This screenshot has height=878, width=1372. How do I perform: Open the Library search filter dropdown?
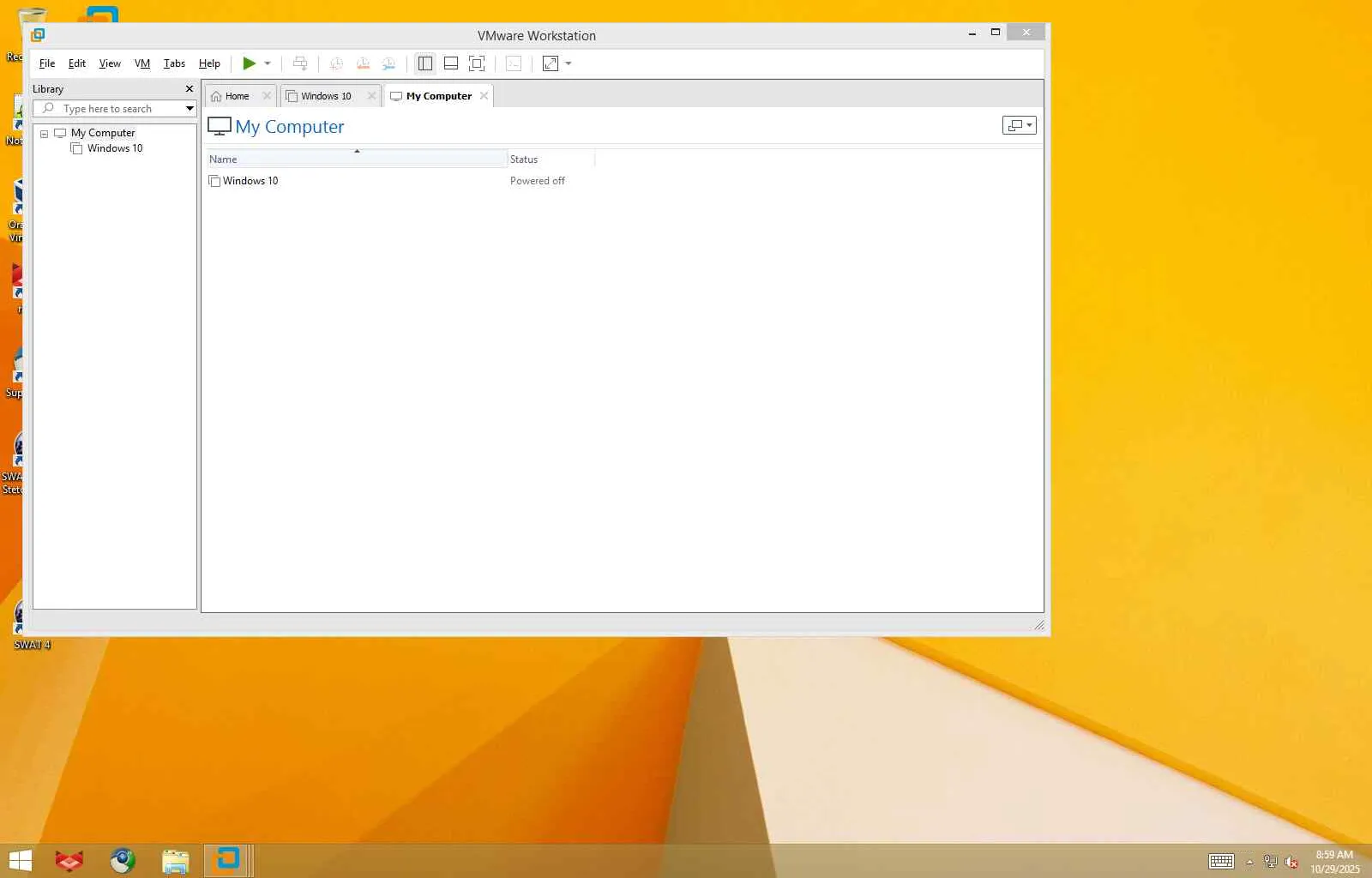[190, 109]
